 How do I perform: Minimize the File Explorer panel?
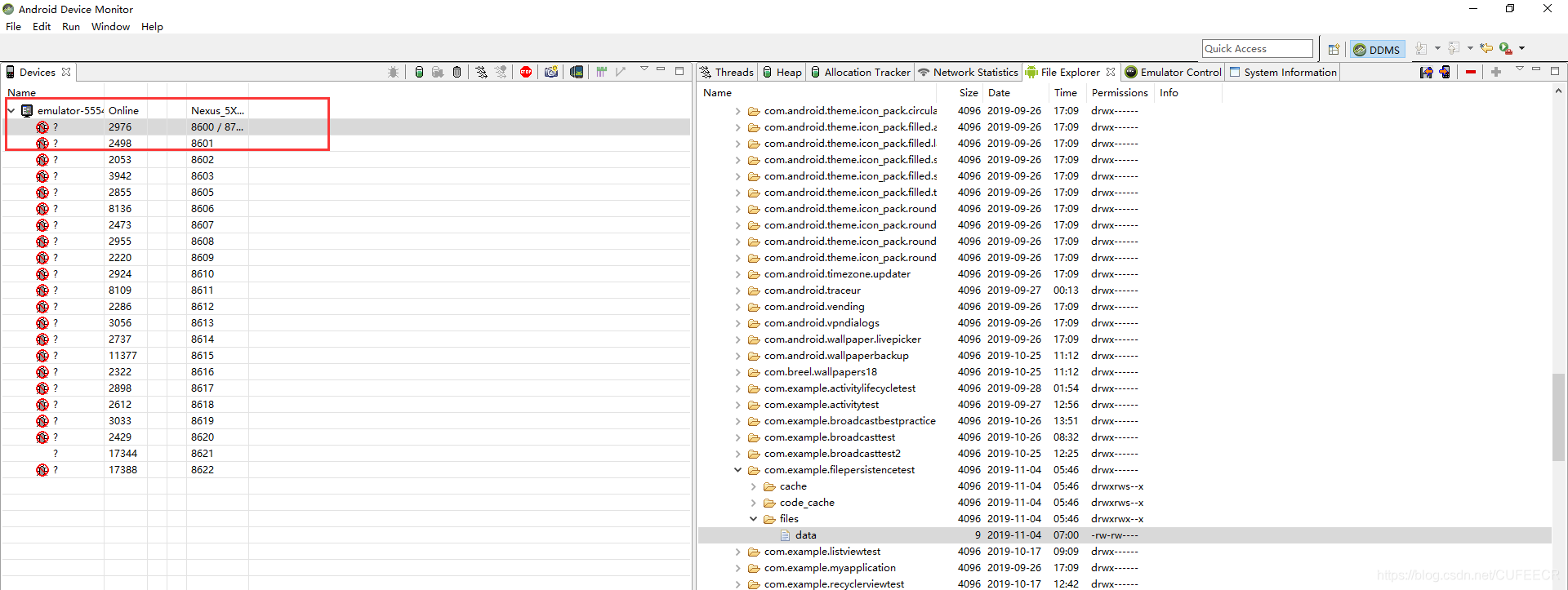[x=1536, y=70]
